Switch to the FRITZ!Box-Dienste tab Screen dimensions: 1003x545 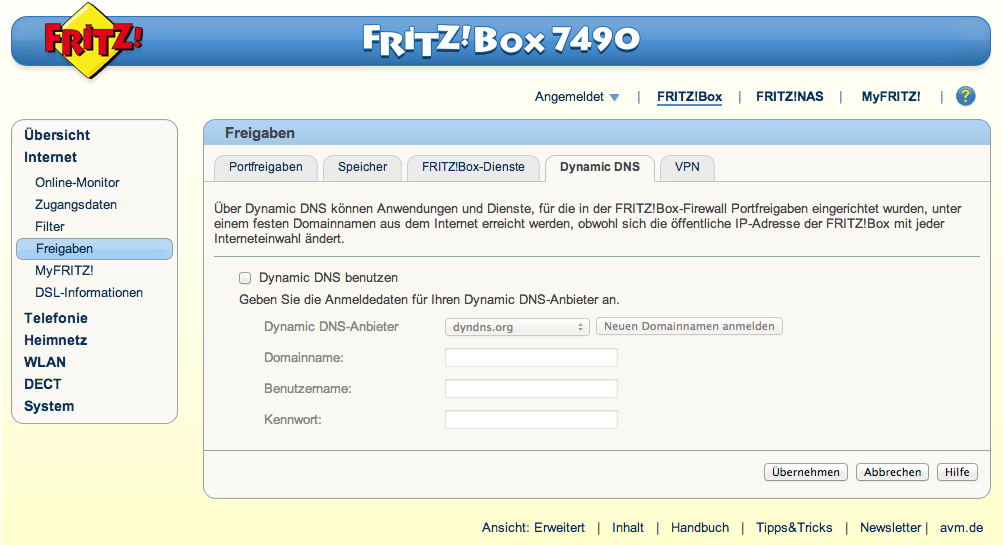tap(473, 168)
